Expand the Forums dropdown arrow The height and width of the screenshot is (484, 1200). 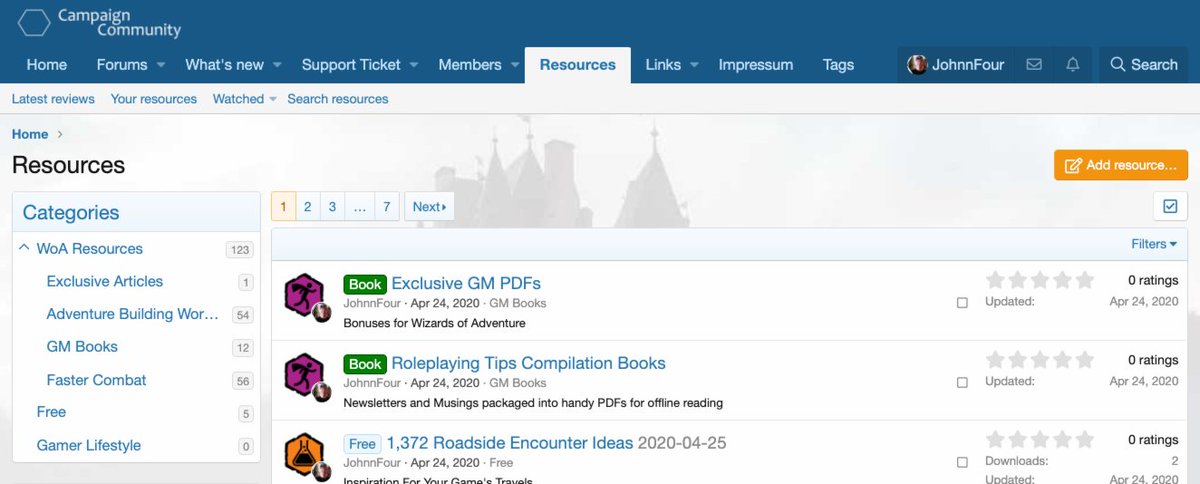point(160,65)
